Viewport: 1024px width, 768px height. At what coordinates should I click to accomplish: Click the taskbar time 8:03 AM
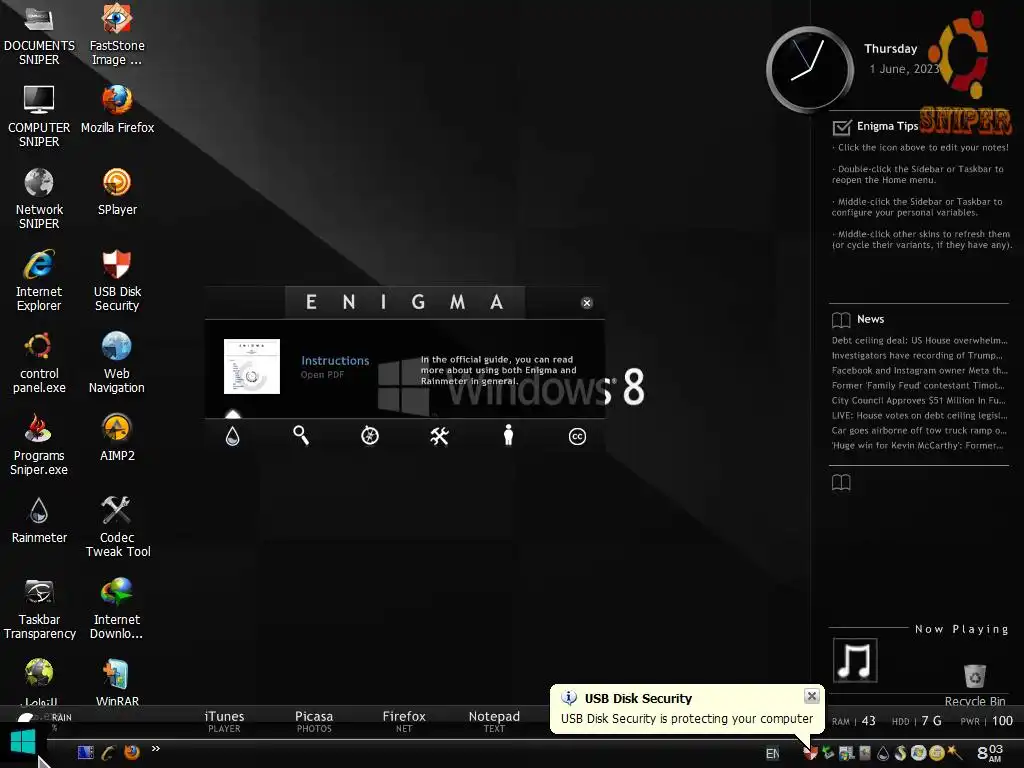click(989, 752)
